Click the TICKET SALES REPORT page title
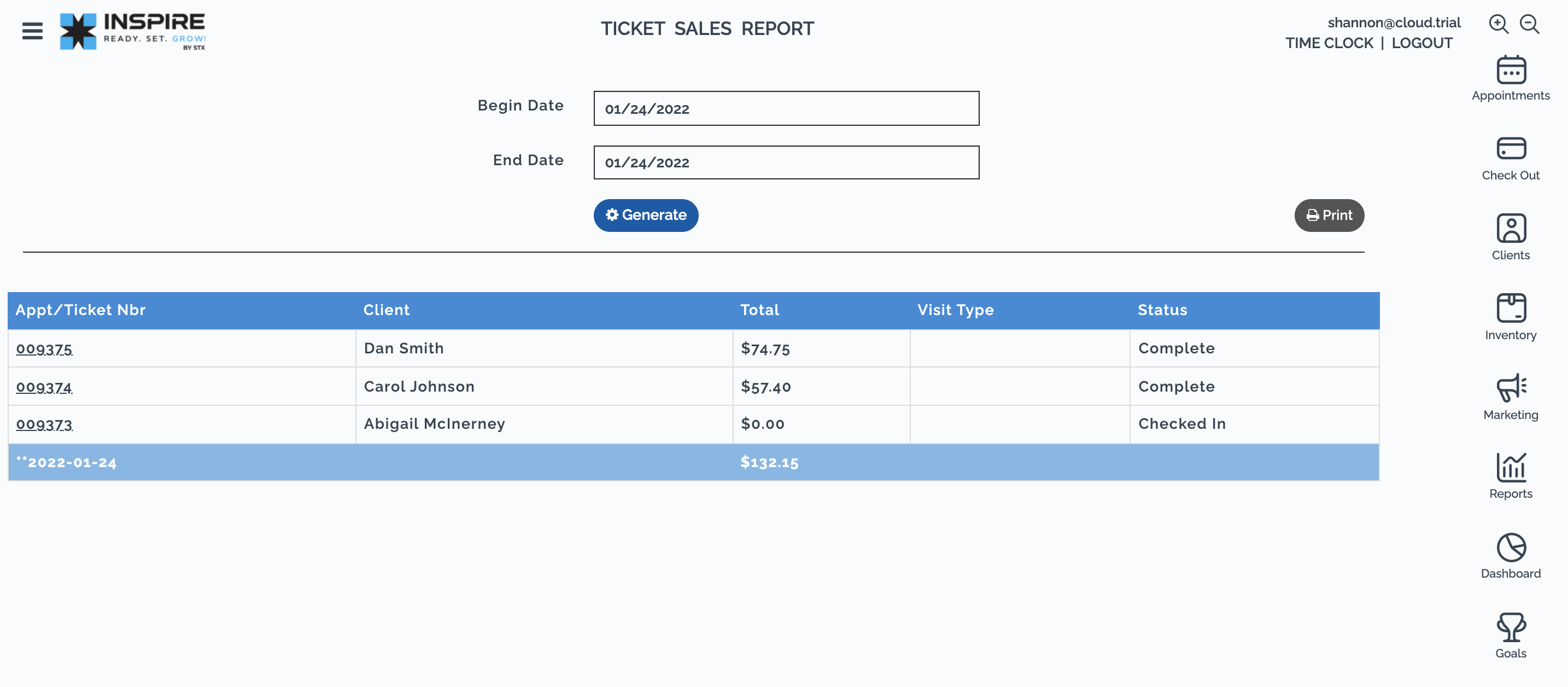1568x687 pixels. pyautogui.click(x=707, y=28)
